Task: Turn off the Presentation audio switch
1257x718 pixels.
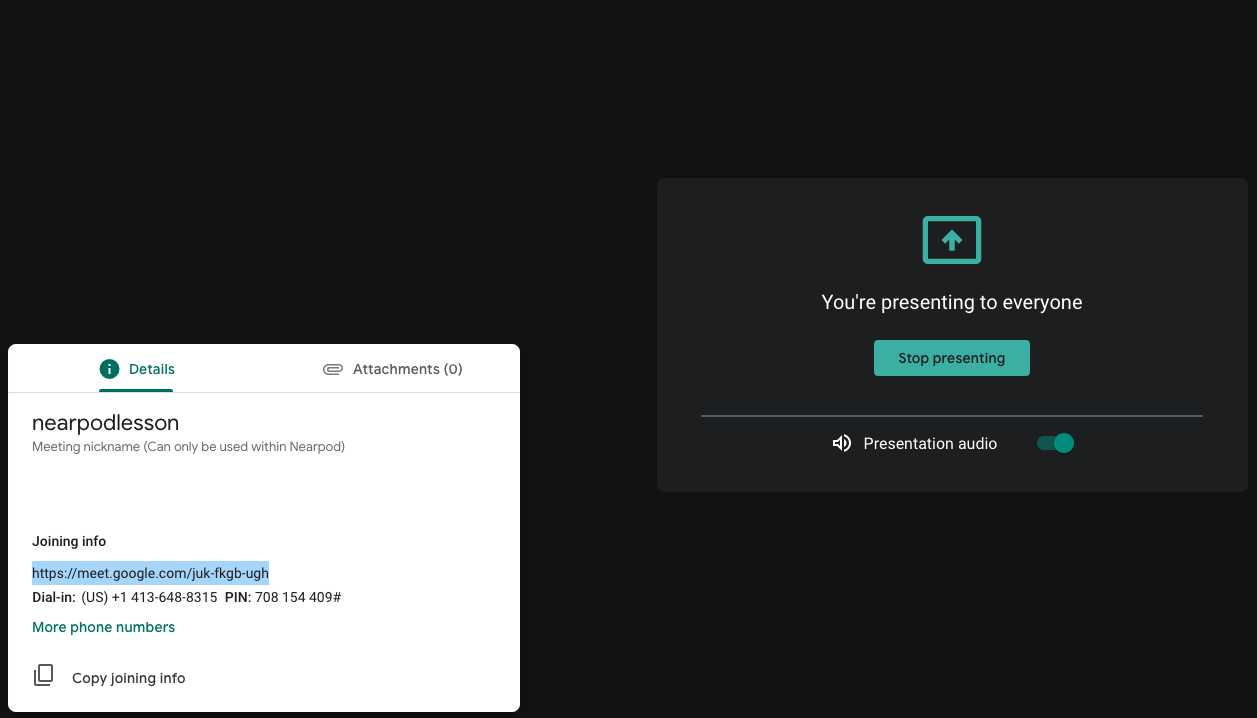Action: pos(1055,443)
